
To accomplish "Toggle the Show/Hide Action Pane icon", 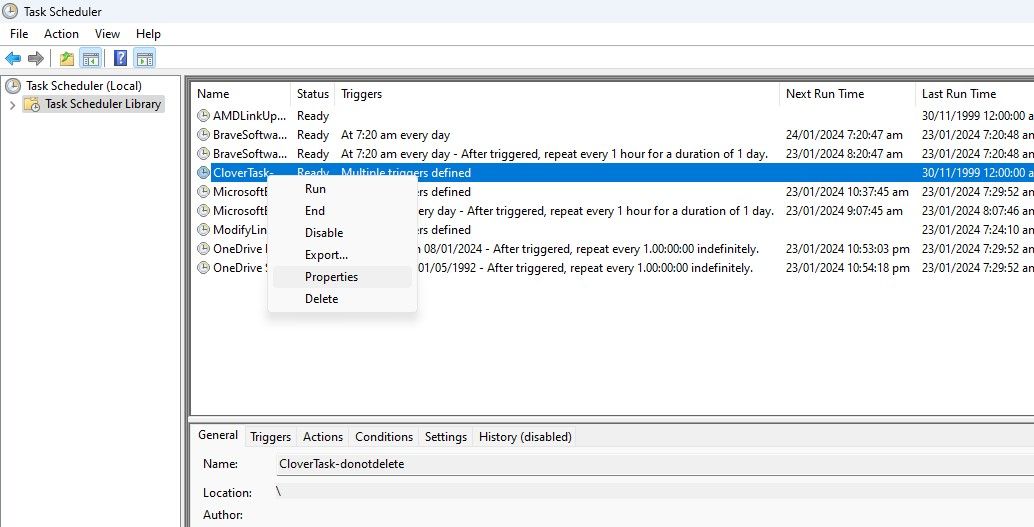I will click(145, 58).
